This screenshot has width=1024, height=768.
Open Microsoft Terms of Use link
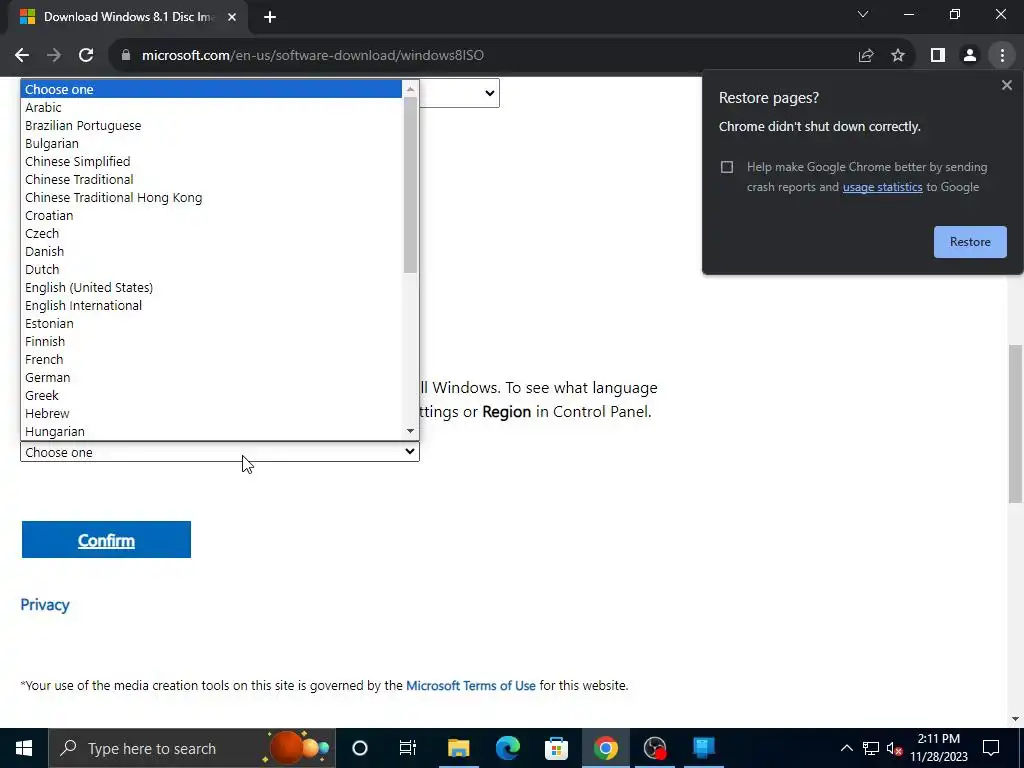pyautogui.click(x=471, y=686)
